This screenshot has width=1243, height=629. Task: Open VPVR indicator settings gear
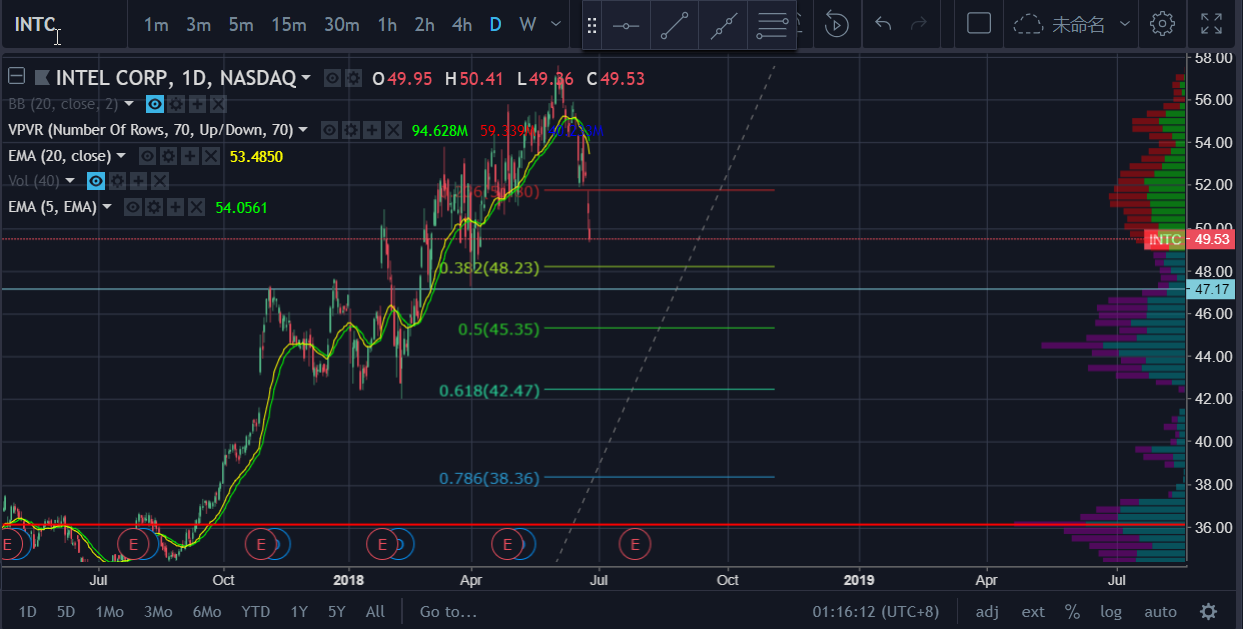[351, 130]
